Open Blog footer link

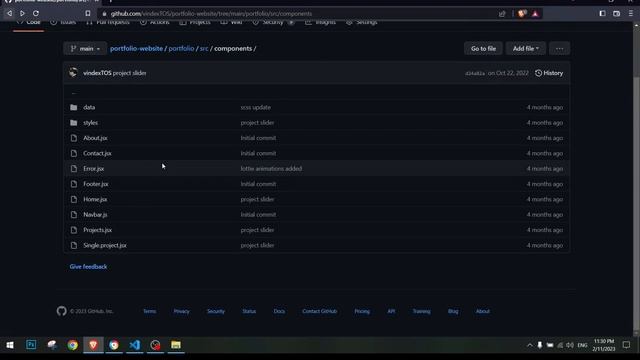pos(453,311)
